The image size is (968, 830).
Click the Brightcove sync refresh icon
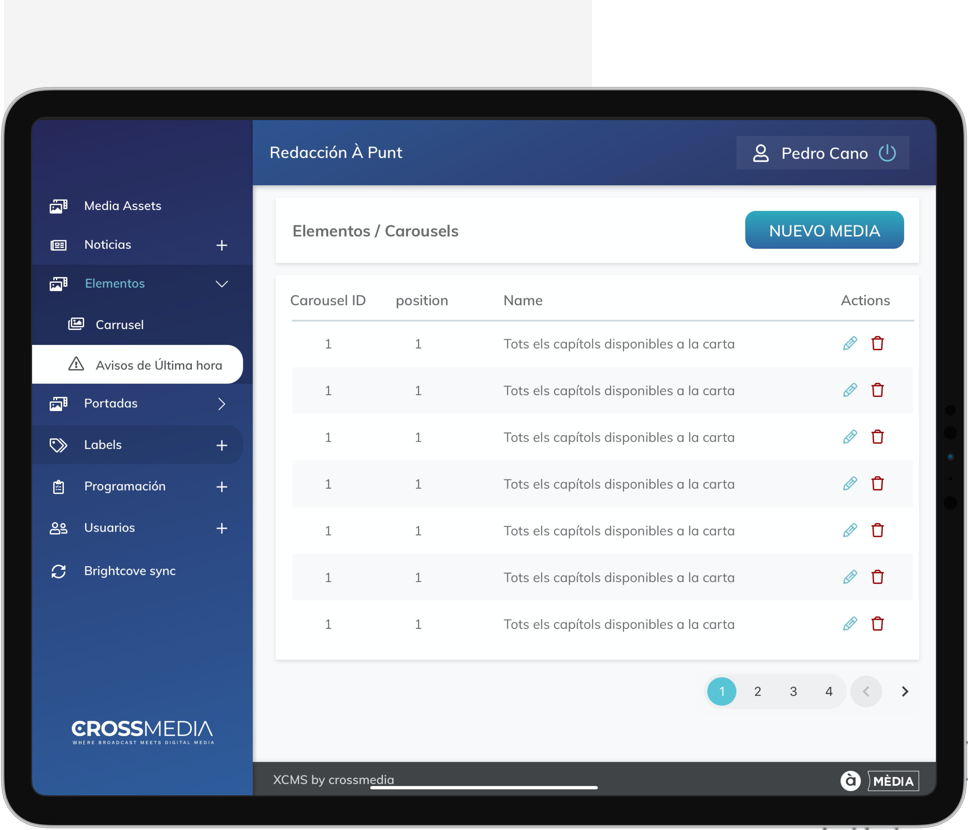(x=59, y=571)
